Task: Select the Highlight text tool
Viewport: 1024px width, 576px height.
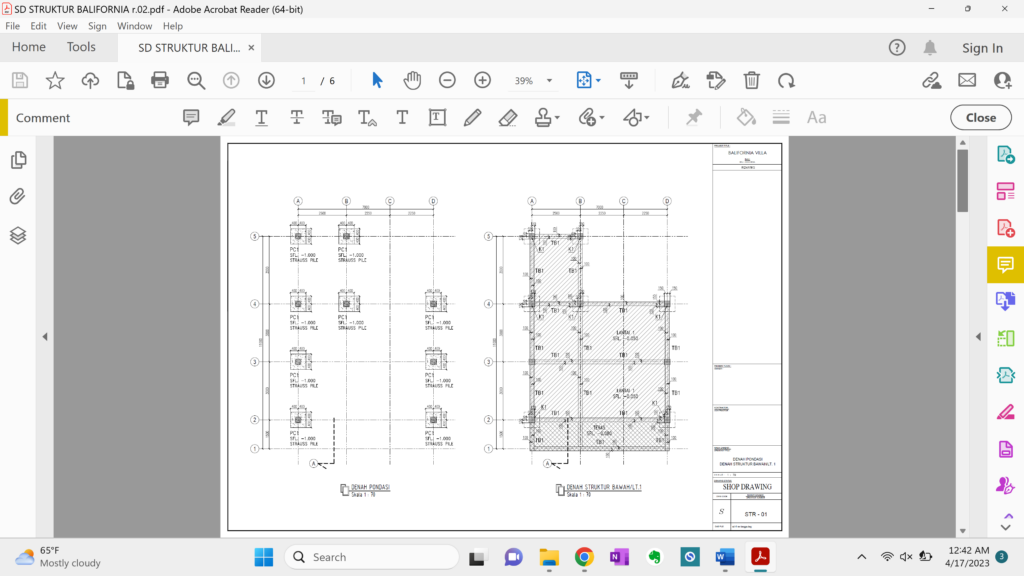Action: (x=226, y=117)
